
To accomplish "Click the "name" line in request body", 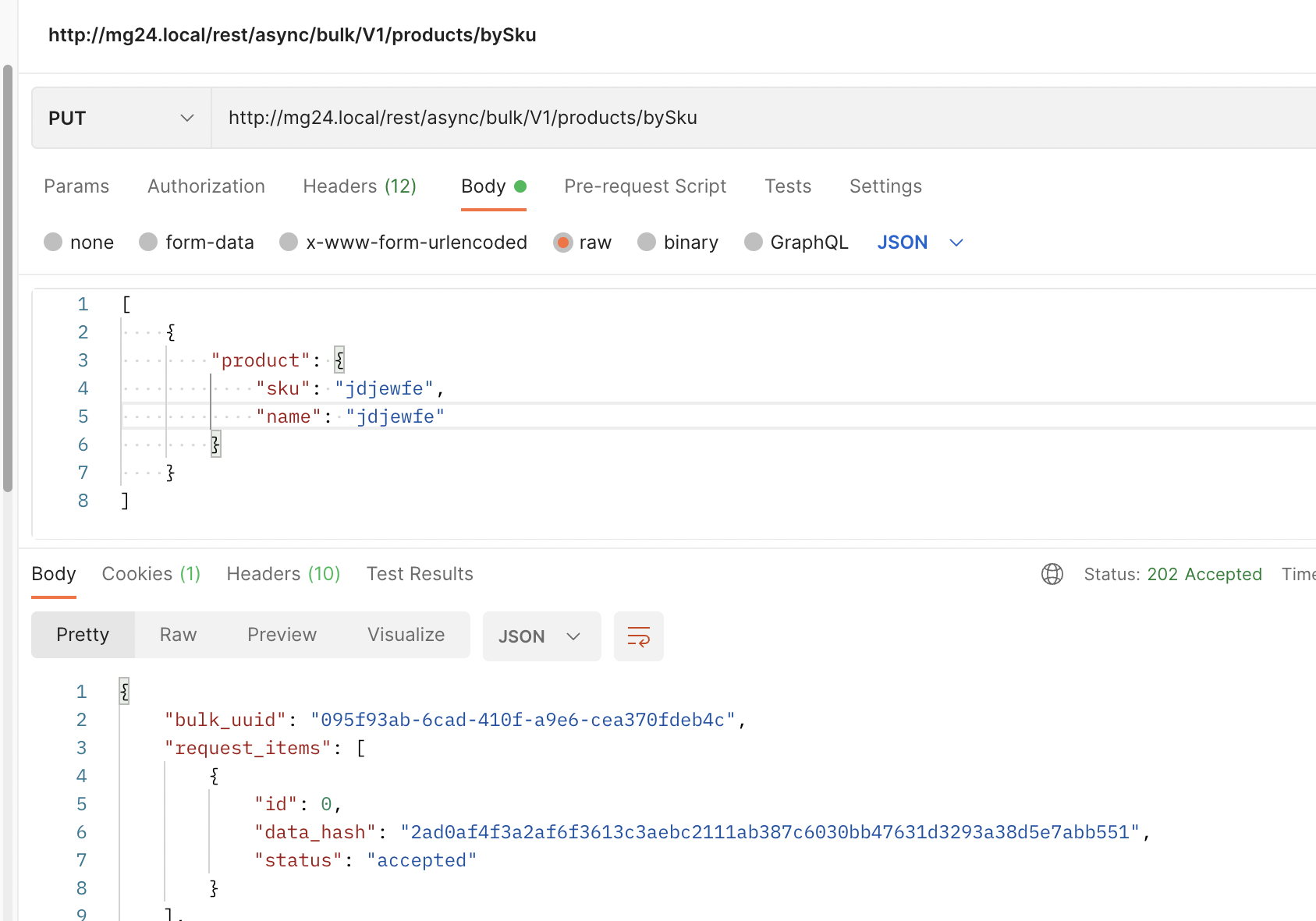I will [x=350, y=416].
